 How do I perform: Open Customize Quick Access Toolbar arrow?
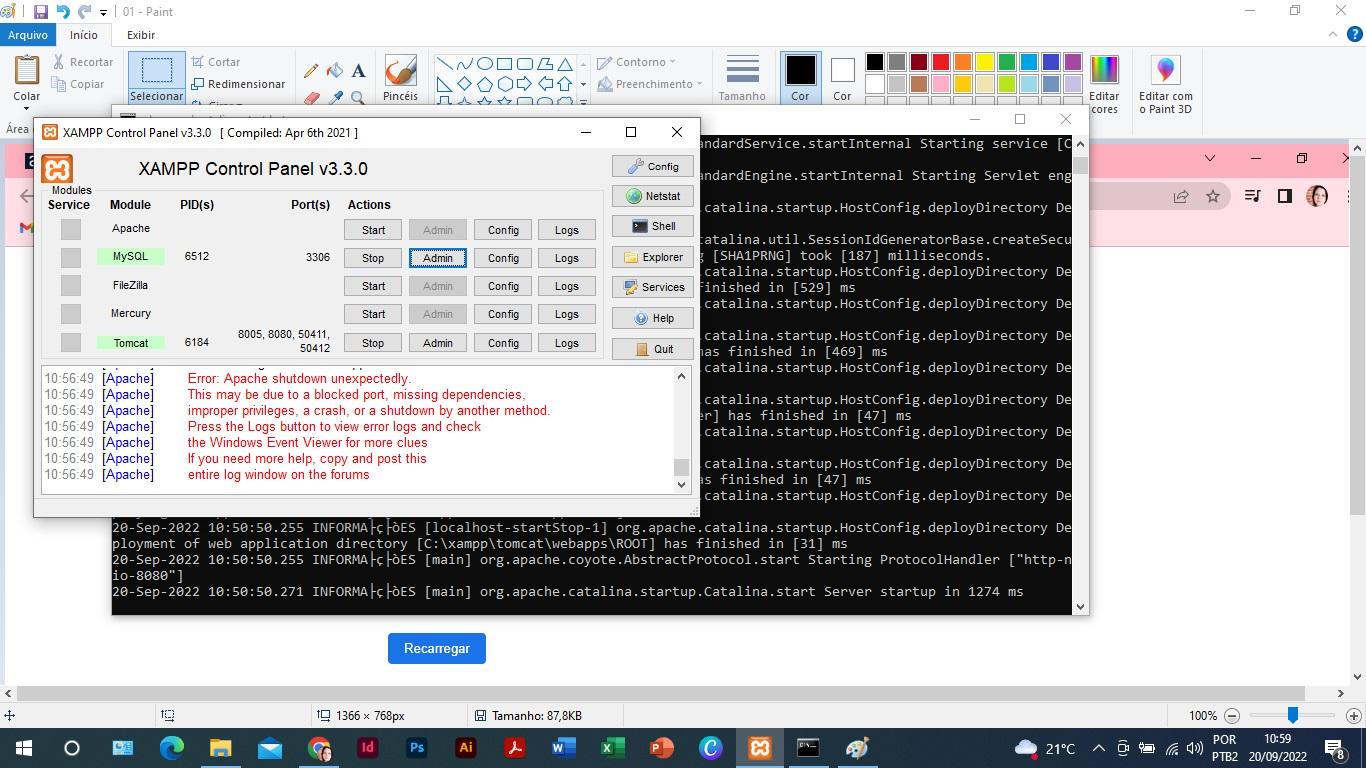[x=103, y=12]
